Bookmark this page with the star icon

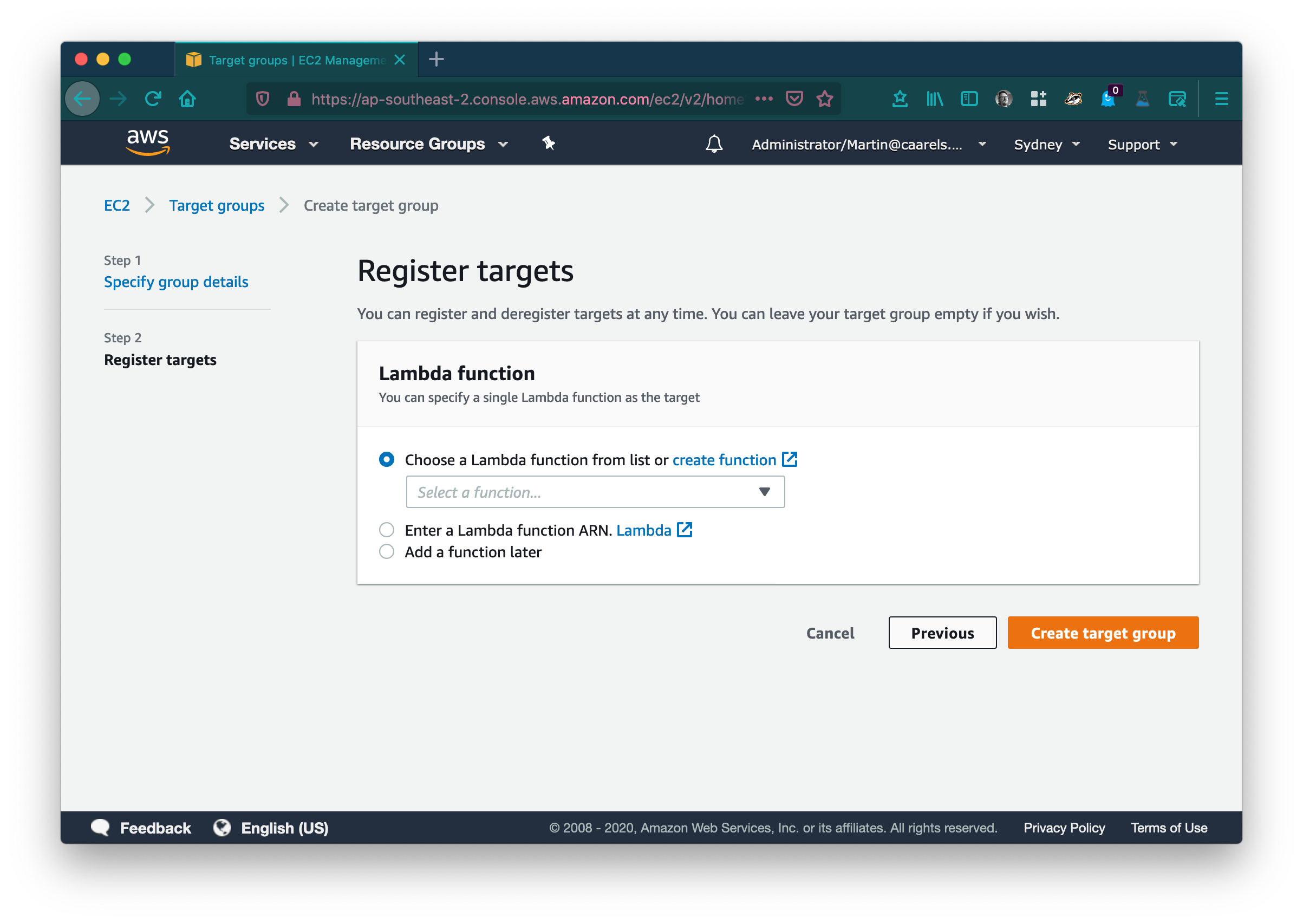pyautogui.click(x=825, y=98)
